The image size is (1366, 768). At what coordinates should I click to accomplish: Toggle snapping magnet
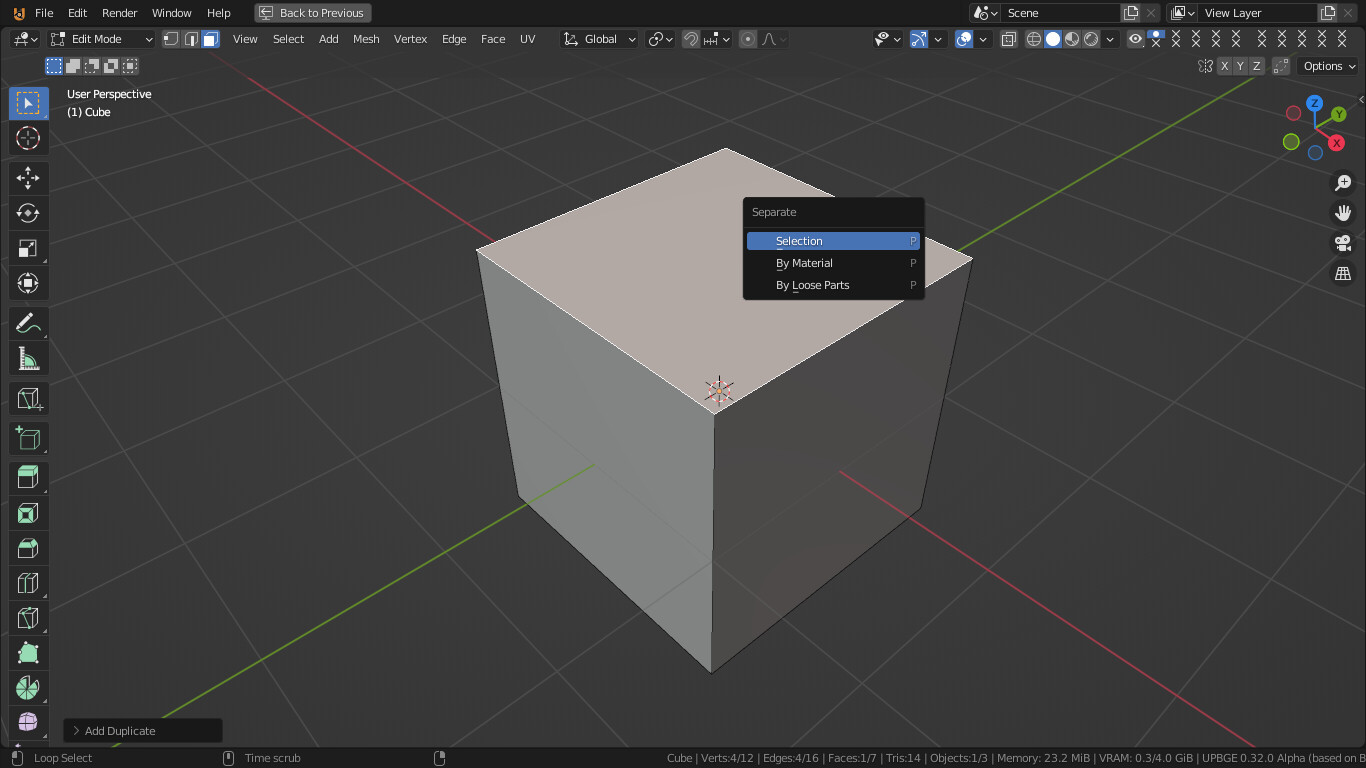click(x=691, y=39)
